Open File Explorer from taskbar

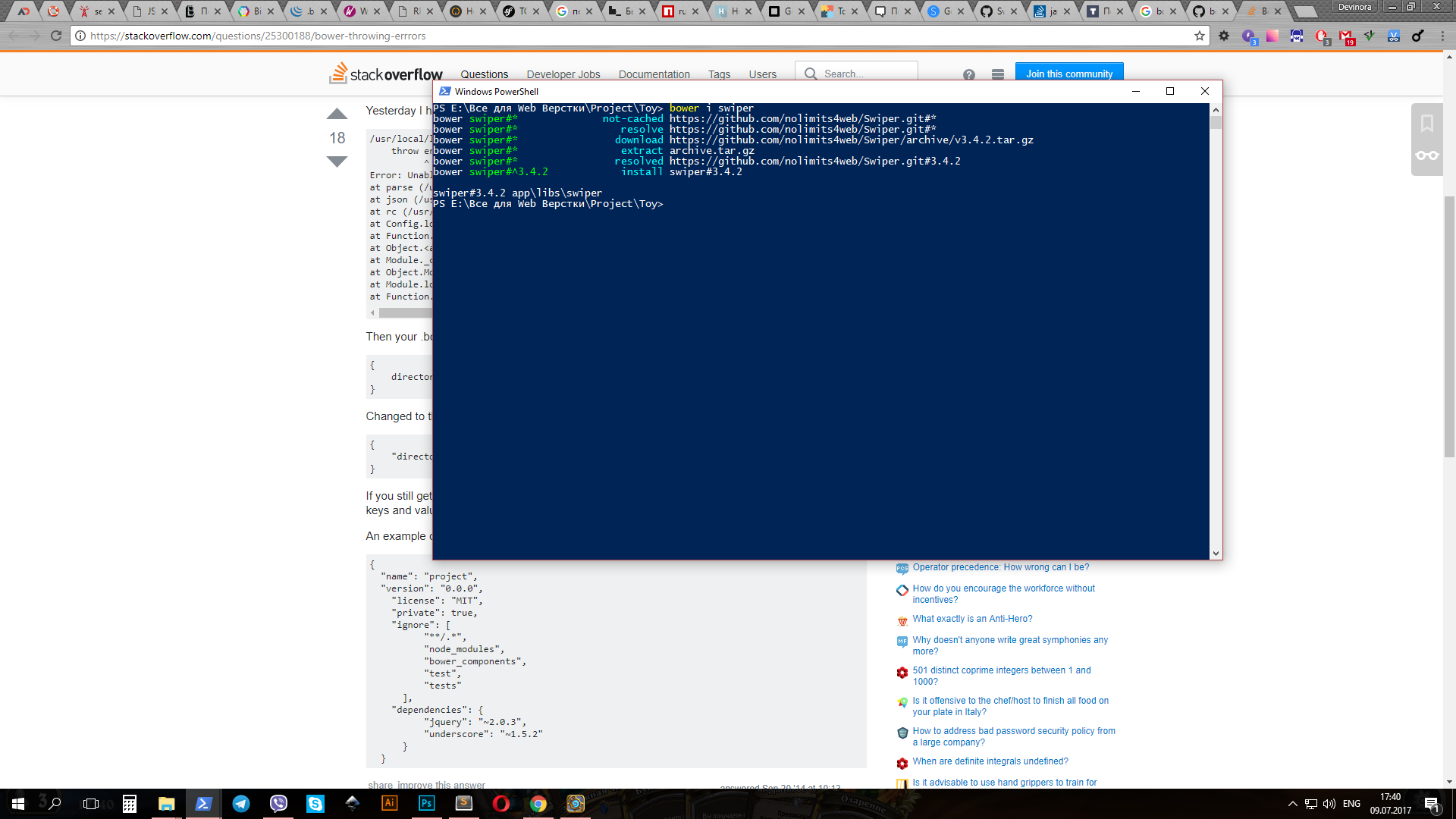[x=166, y=804]
